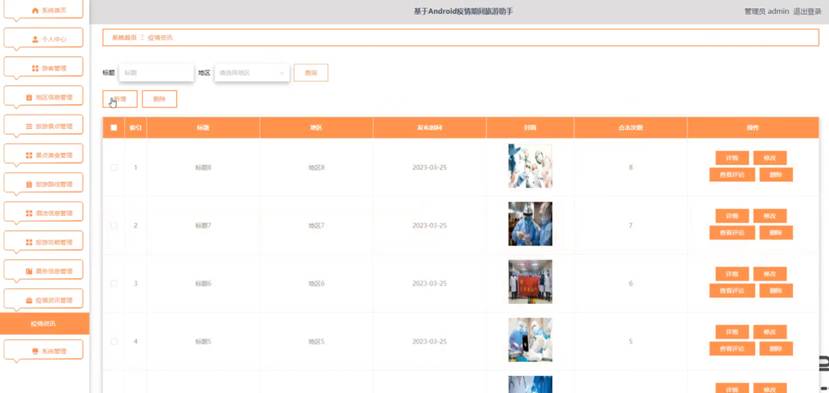Click the batch 删除 button beside 新增
The height and width of the screenshot is (393, 829).
[x=159, y=99]
